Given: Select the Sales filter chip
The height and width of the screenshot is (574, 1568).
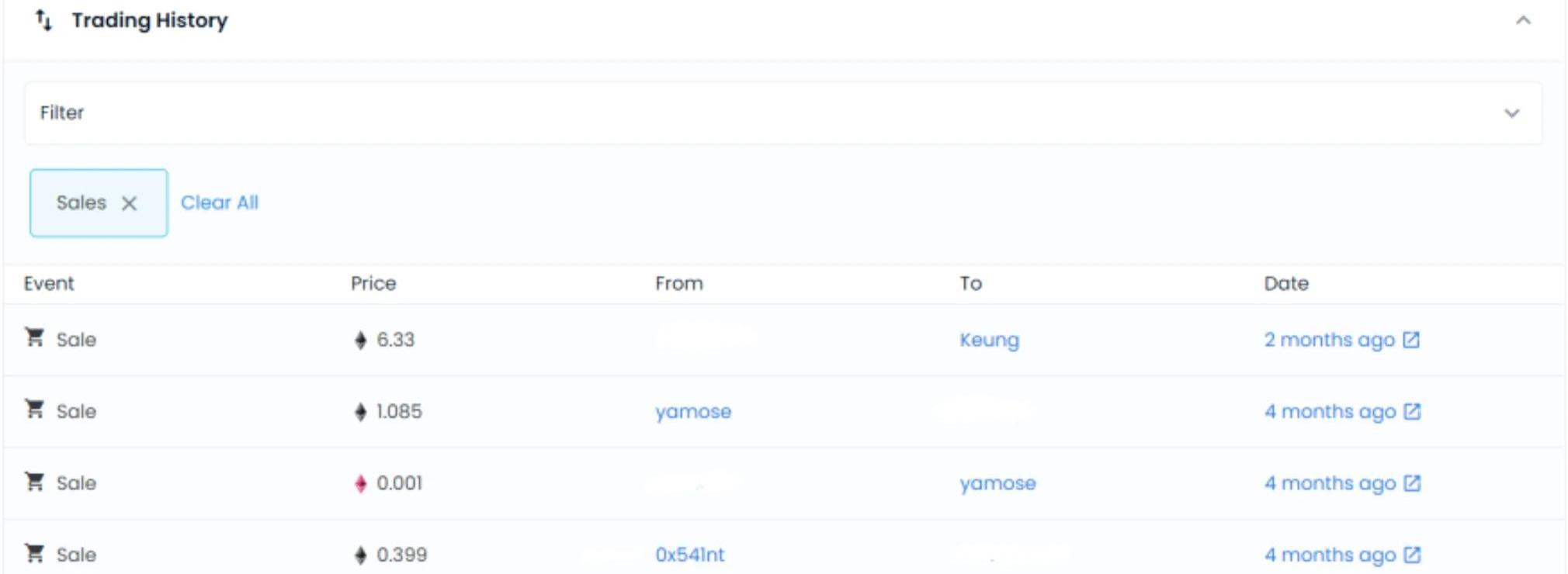Looking at the screenshot, I should (x=81, y=202).
